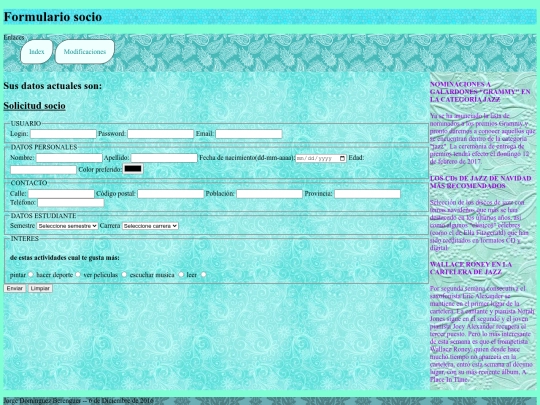Click the Enviar button
The image size is (540, 405).
pyautogui.click(x=14, y=288)
